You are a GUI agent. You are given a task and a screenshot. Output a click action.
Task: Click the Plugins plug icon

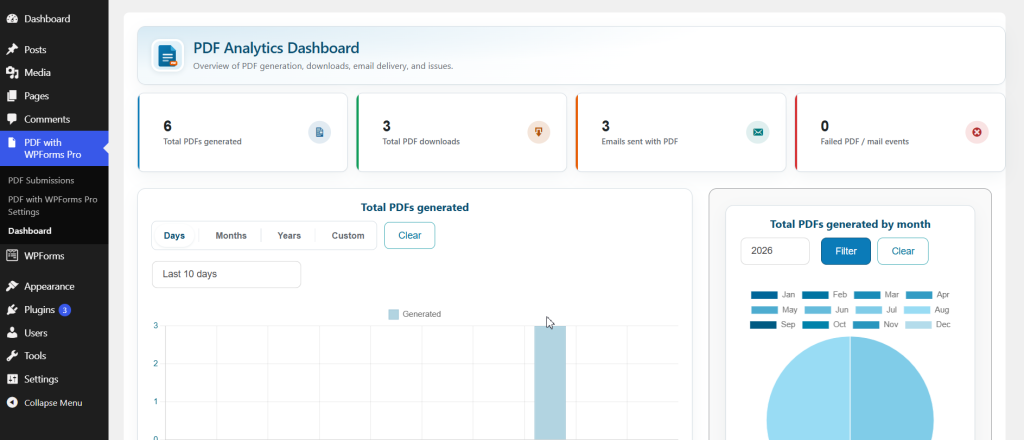point(12,310)
